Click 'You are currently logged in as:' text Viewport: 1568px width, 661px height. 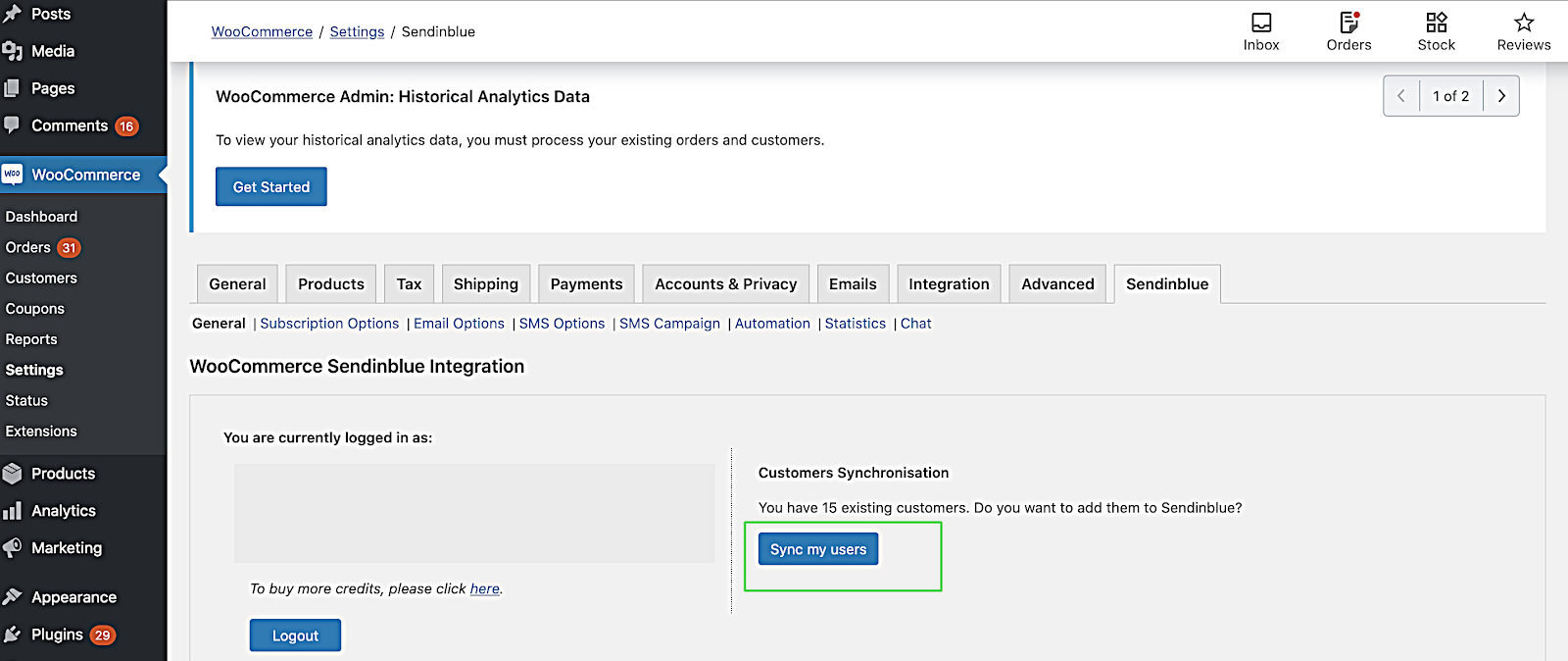click(327, 437)
